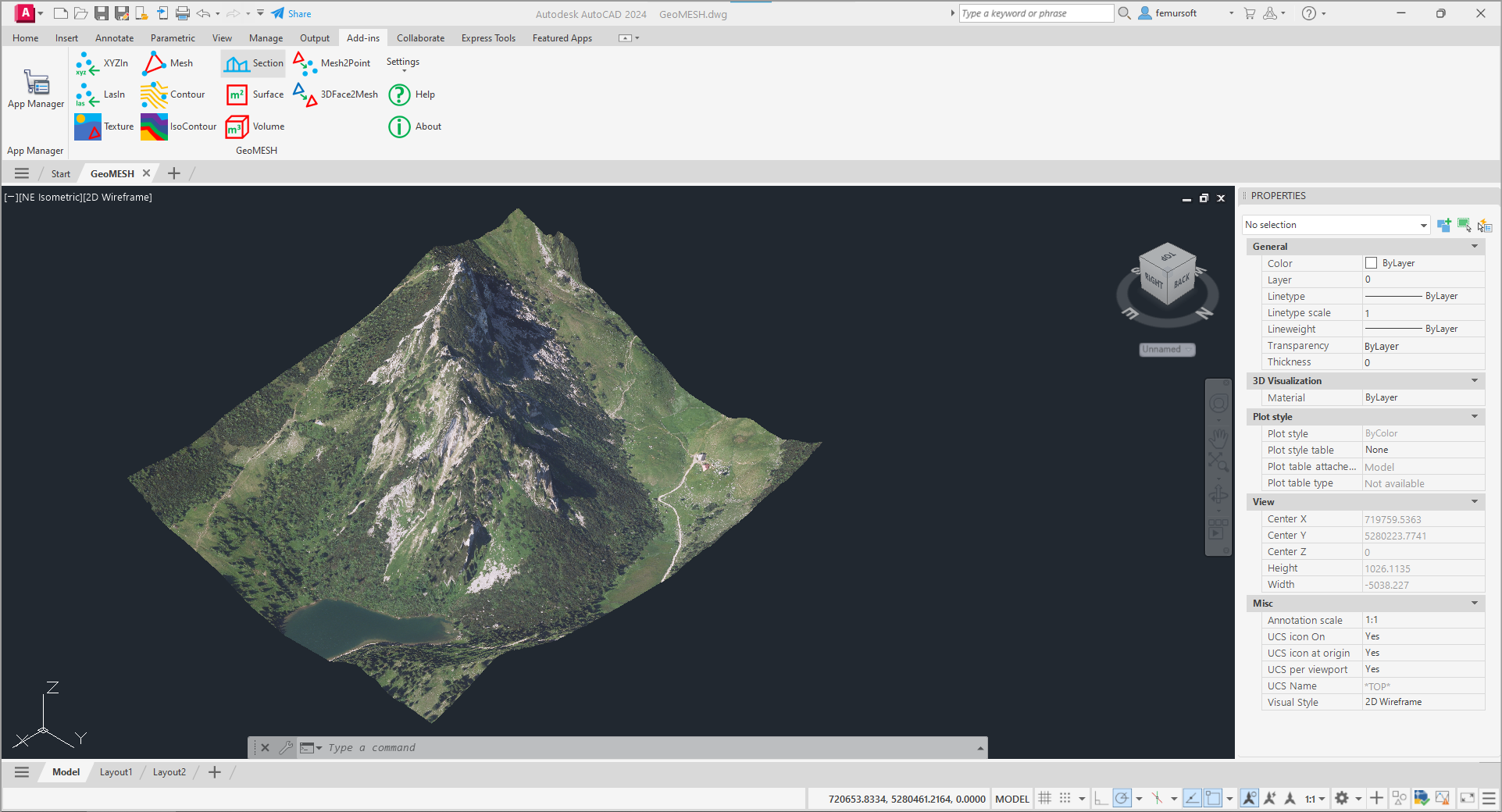Switch to the Express Tools ribbon tab
The width and height of the screenshot is (1502, 812).
pos(488,37)
